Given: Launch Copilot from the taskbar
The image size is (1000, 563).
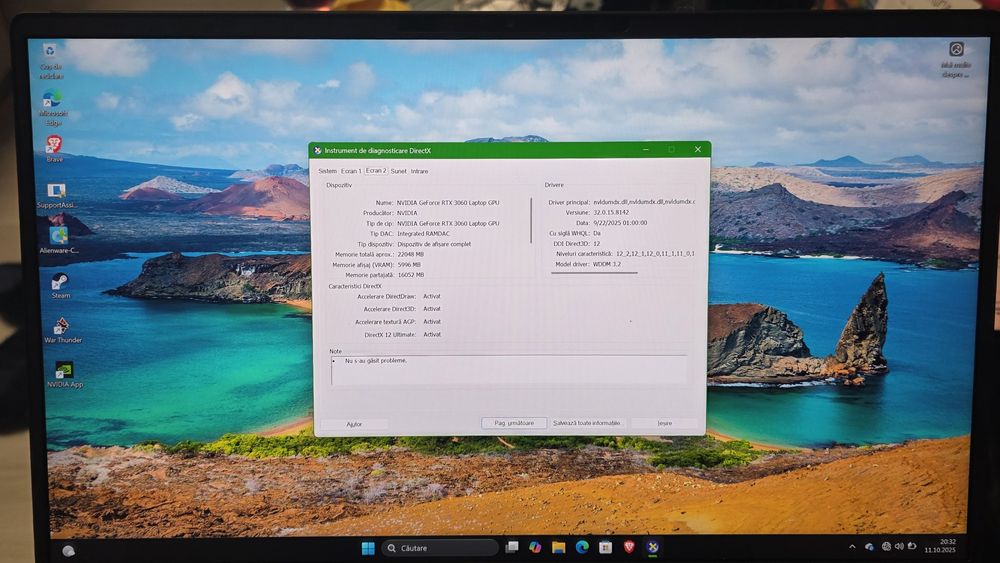Looking at the screenshot, I should tap(535, 547).
